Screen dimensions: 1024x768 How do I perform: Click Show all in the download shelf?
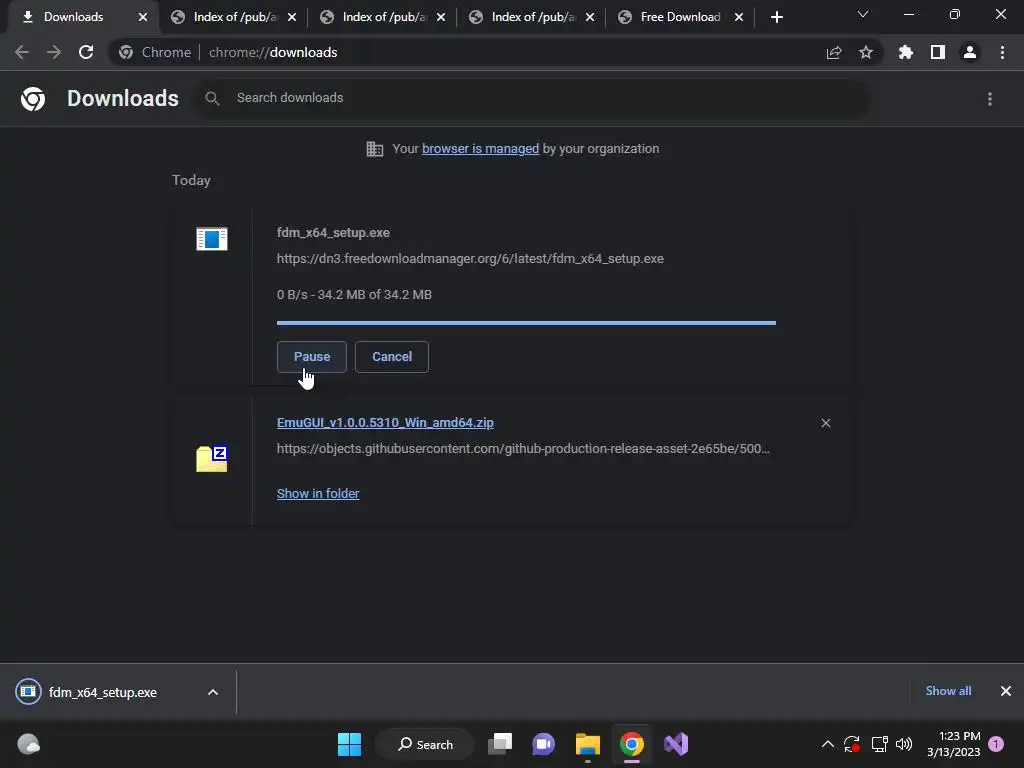point(948,691)
